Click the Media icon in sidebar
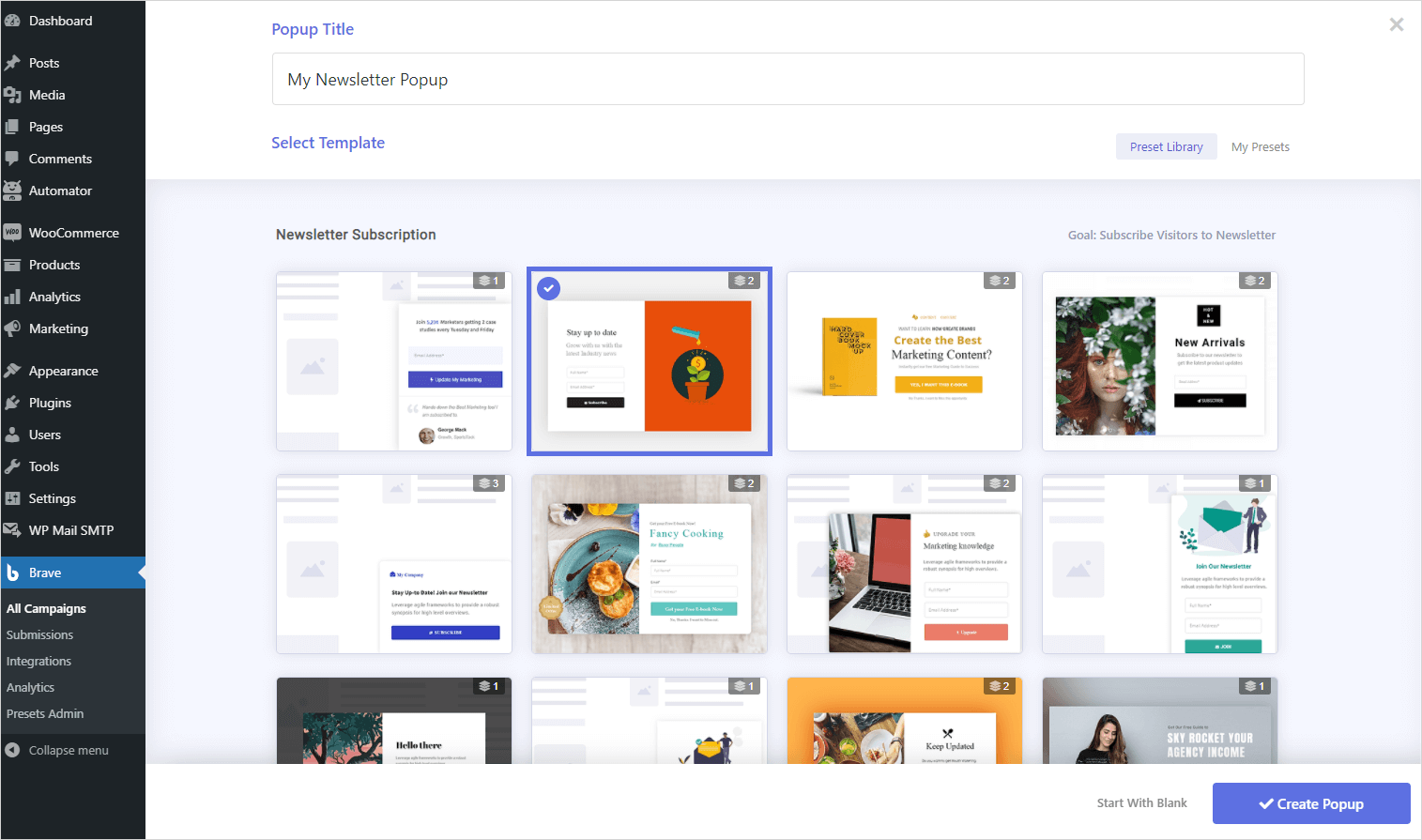This screenshot has height=840, width=1422. click(x=12, y=95)
